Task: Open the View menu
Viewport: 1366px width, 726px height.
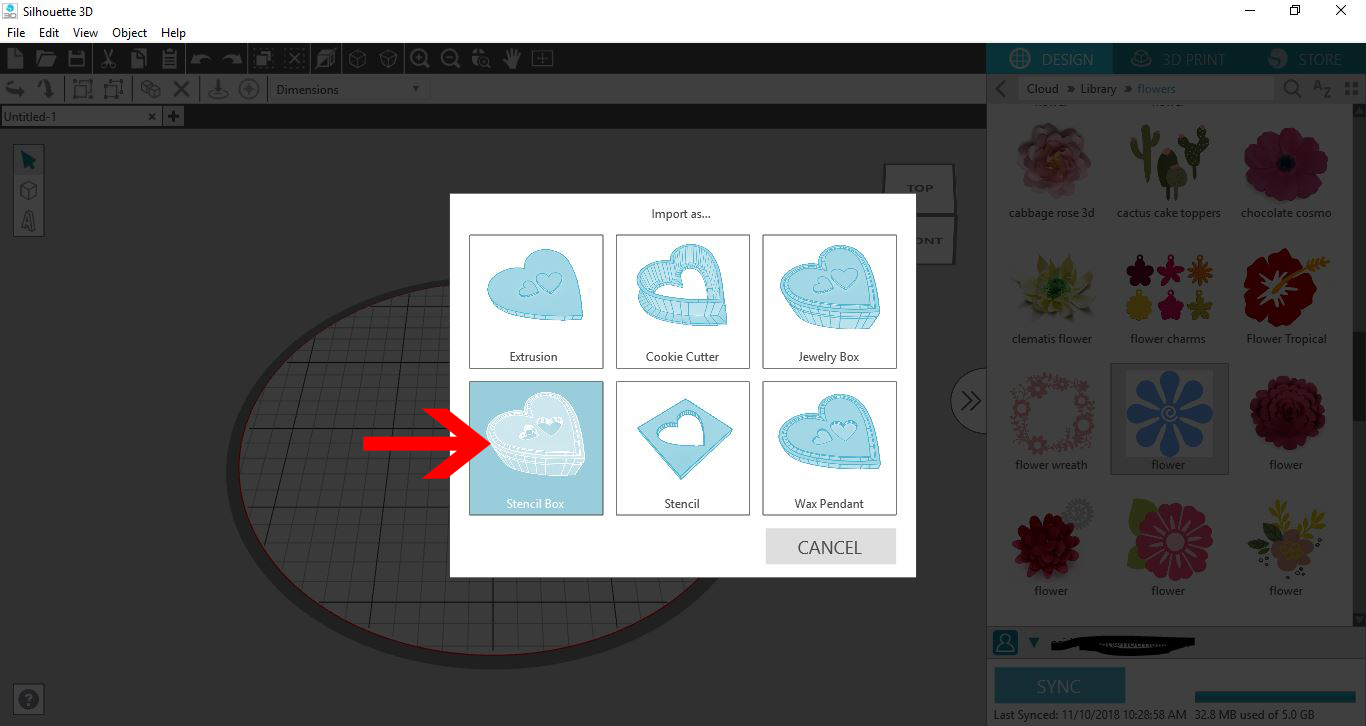Action: click(x=85, y=33)
